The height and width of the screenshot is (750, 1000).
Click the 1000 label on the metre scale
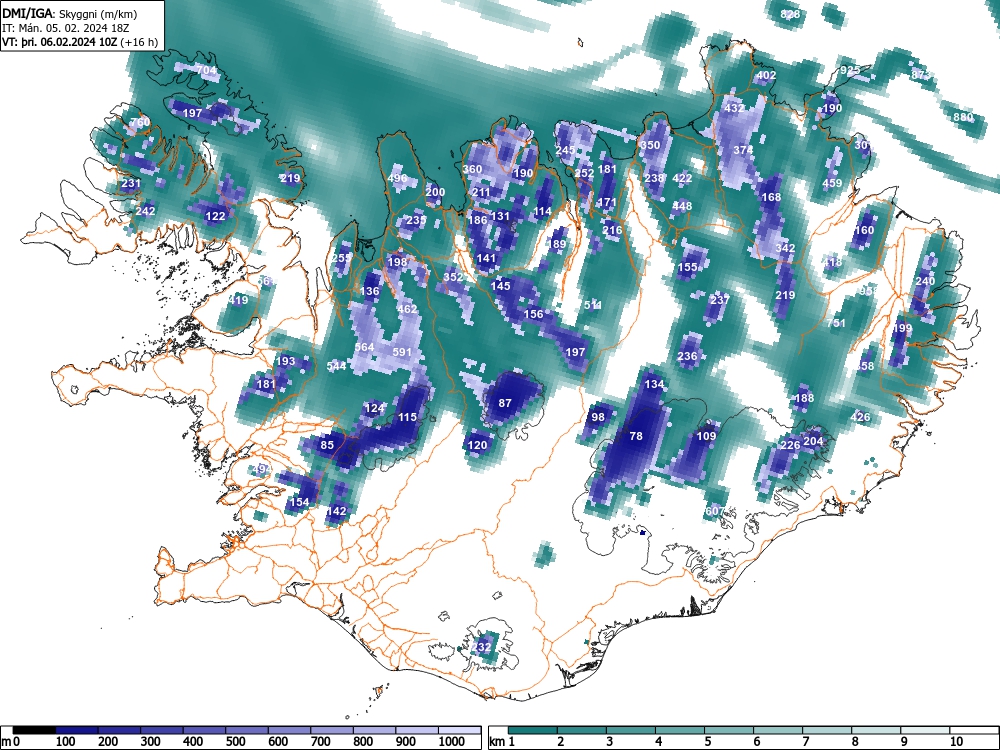(452, 741)
